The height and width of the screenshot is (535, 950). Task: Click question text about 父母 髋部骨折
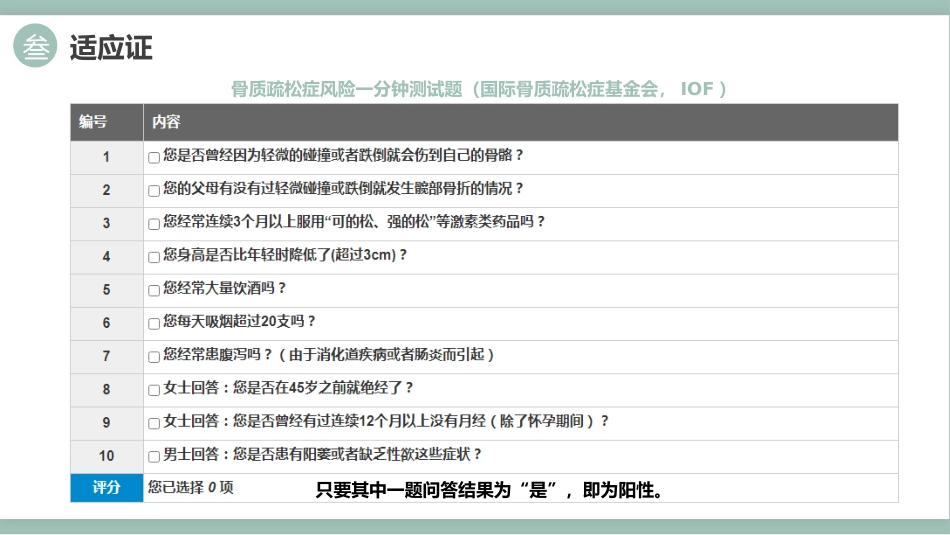tap(344, 189)
